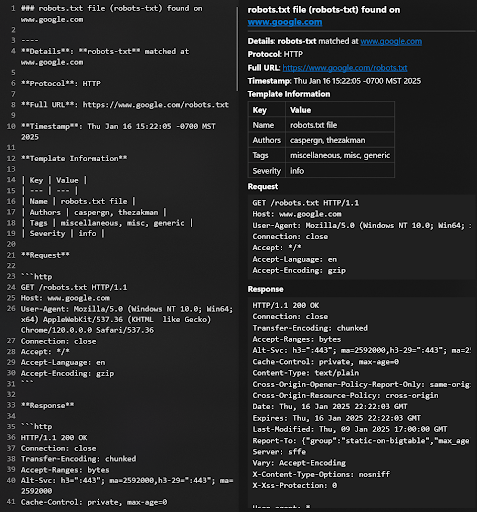
Task: Click 'Vary: Accept-Encoding' in preview response
Action: tap(299, 463)
